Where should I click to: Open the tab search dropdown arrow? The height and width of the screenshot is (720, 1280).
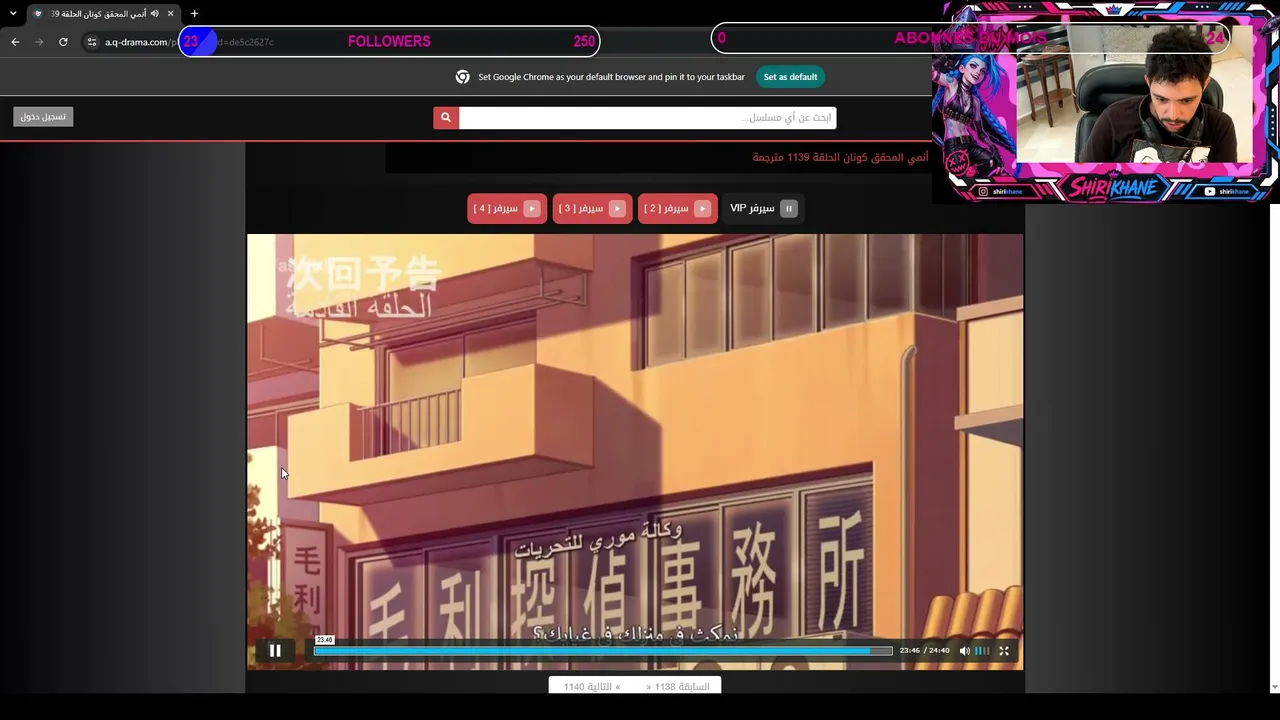tap(13, 14)
